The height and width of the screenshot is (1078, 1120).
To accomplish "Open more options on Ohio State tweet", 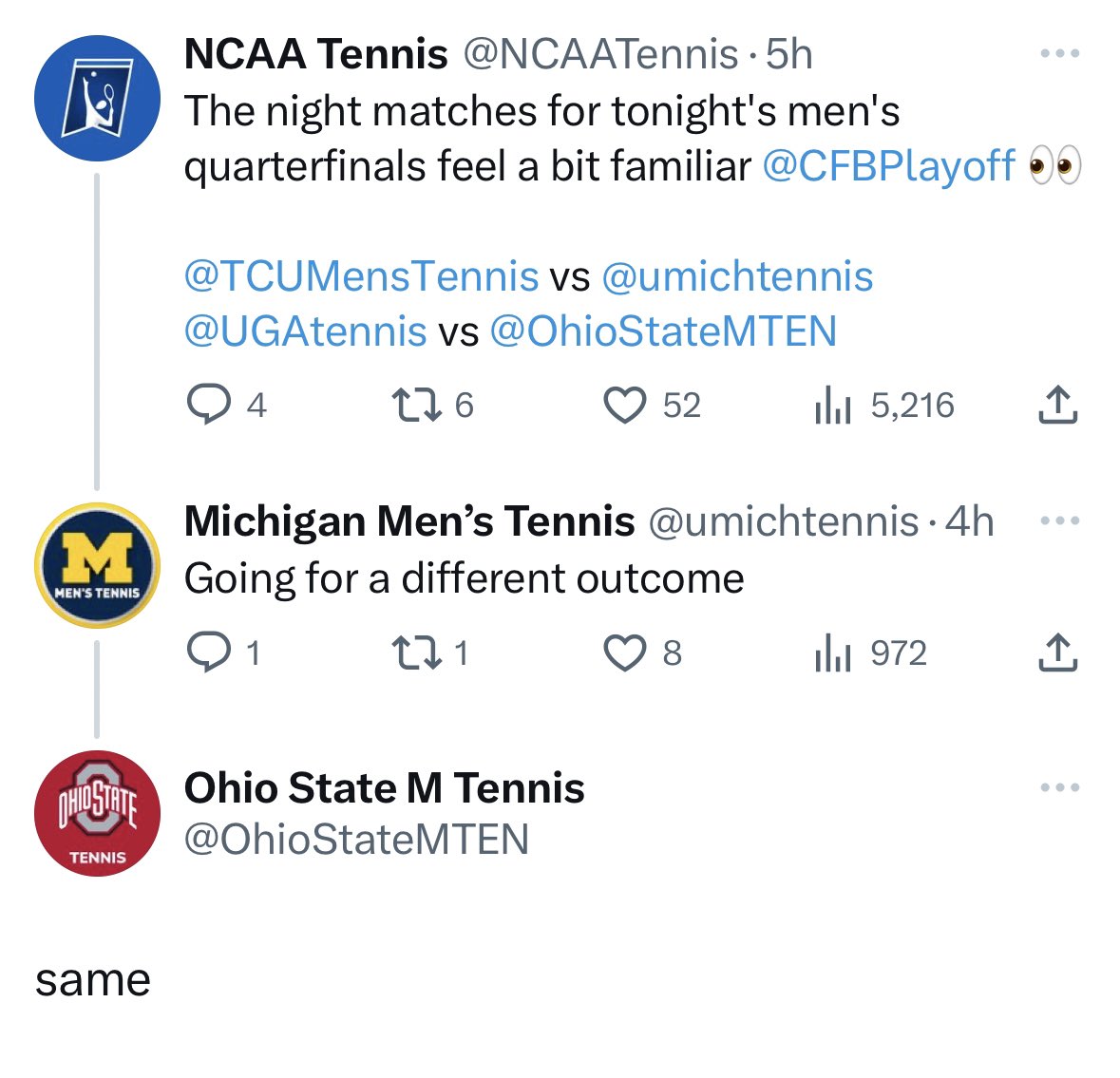I will 1060,787.
